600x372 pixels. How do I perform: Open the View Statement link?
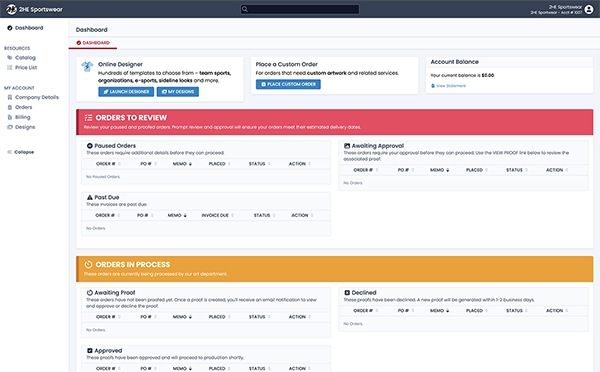coord(451,86)
